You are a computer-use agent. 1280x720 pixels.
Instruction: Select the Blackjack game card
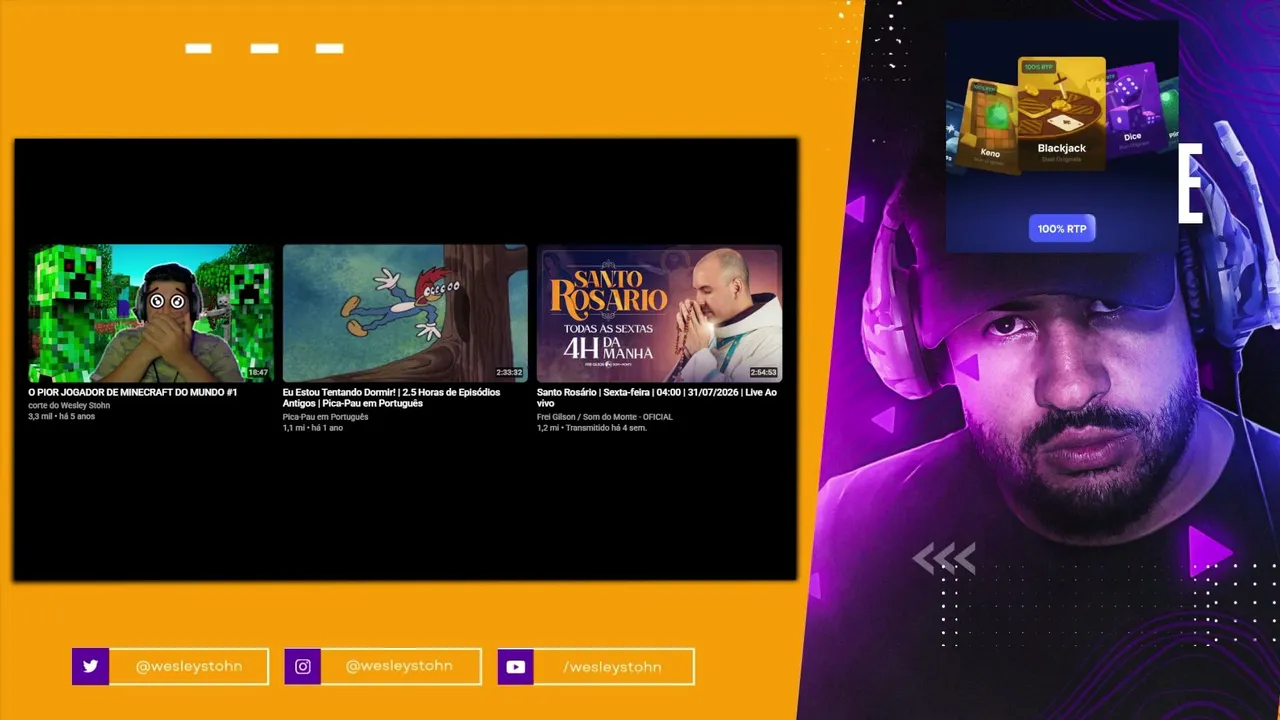(1062, 113)
